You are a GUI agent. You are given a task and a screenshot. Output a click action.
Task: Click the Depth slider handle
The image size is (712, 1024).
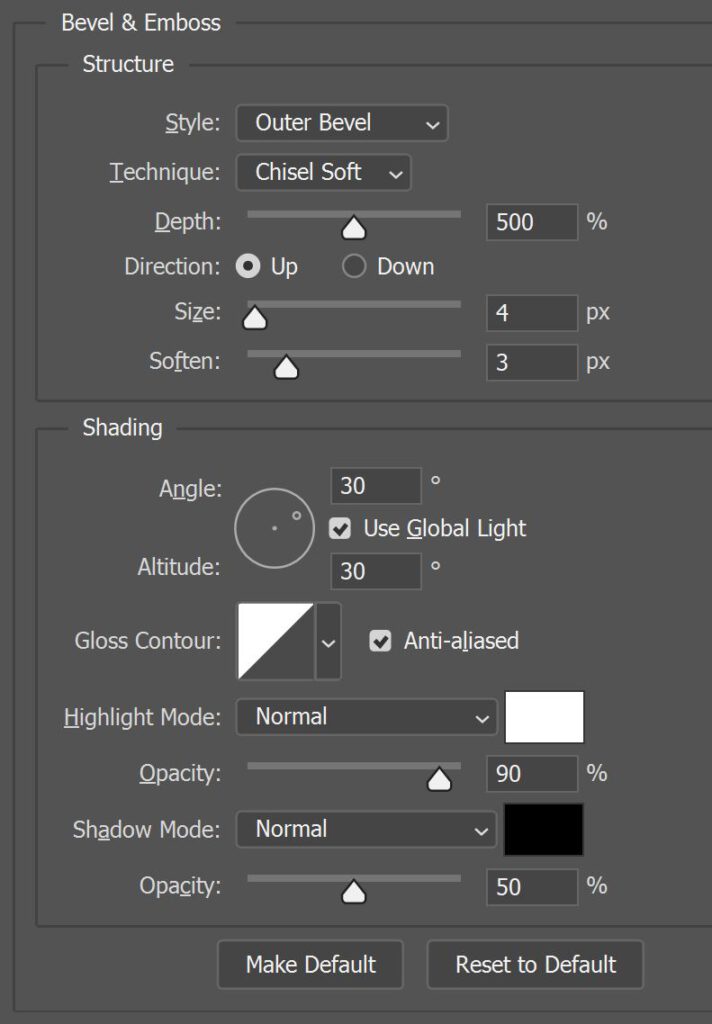coord(354,228)
